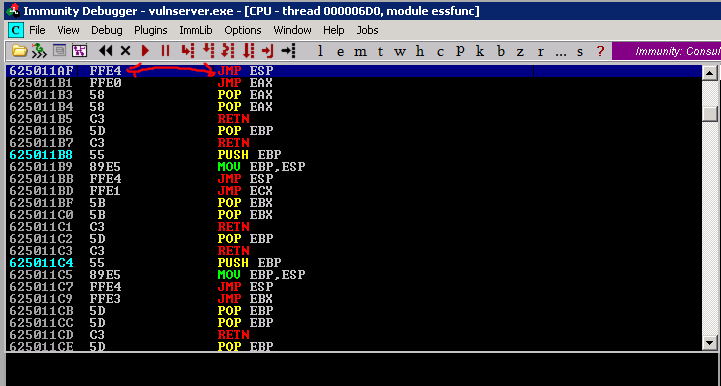
Task: Open Windows list with 'w' button
Action: tap(400, 52)
